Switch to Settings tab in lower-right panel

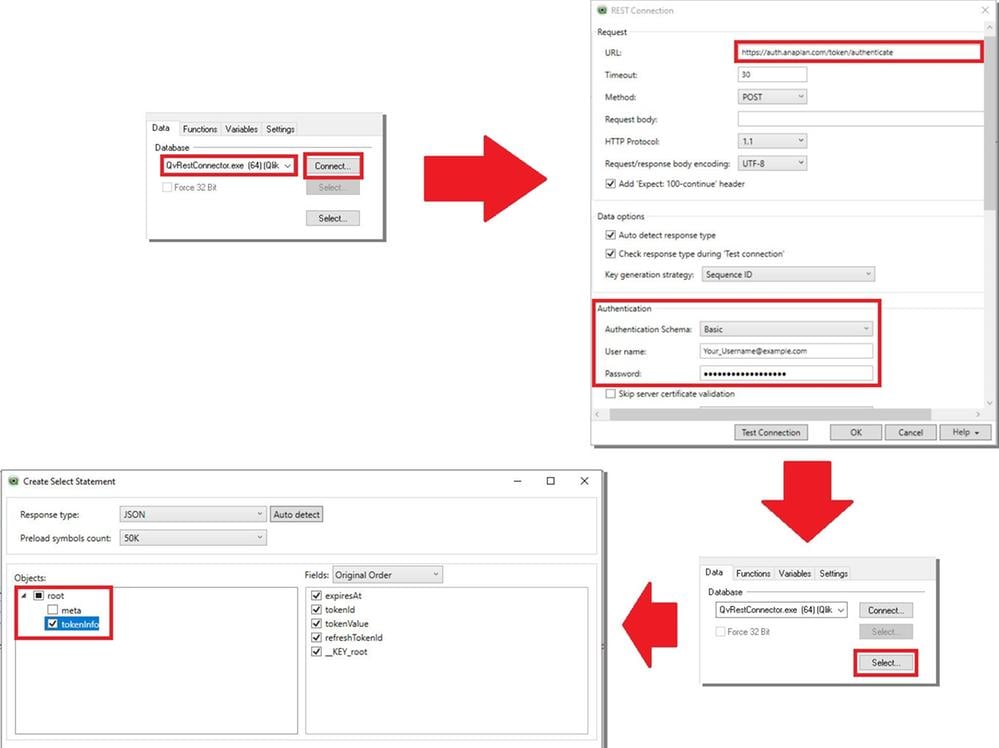833,573
